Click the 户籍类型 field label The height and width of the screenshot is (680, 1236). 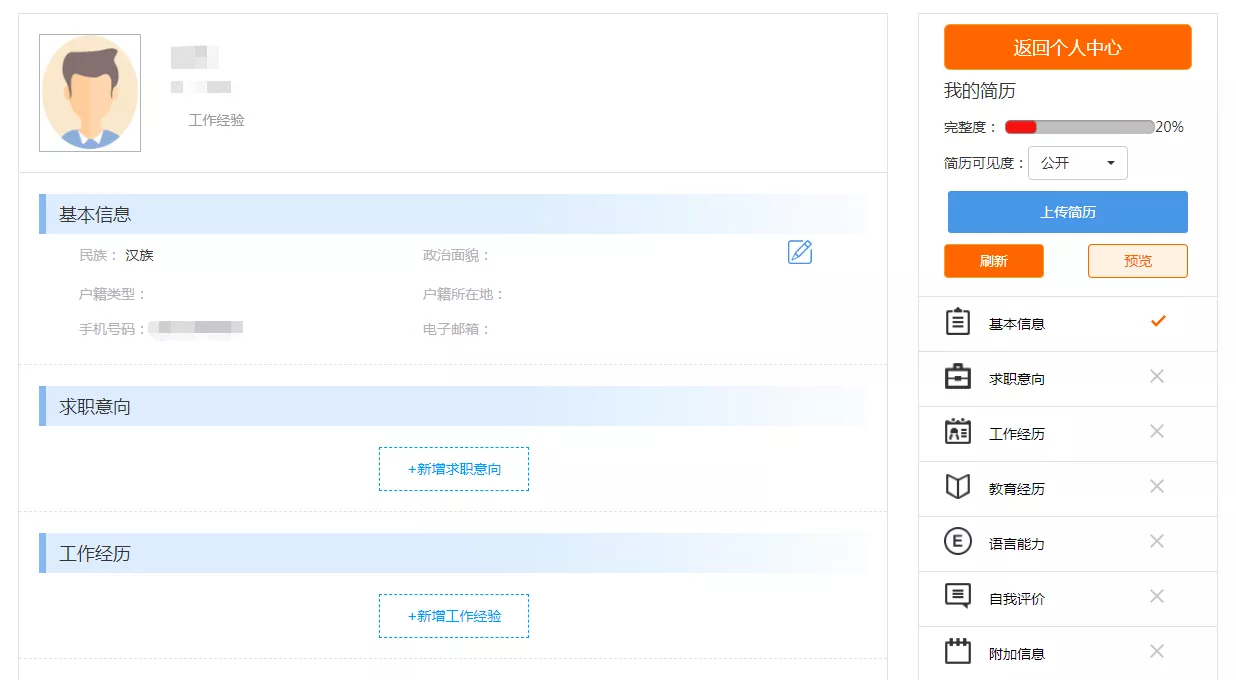point(113,294)
